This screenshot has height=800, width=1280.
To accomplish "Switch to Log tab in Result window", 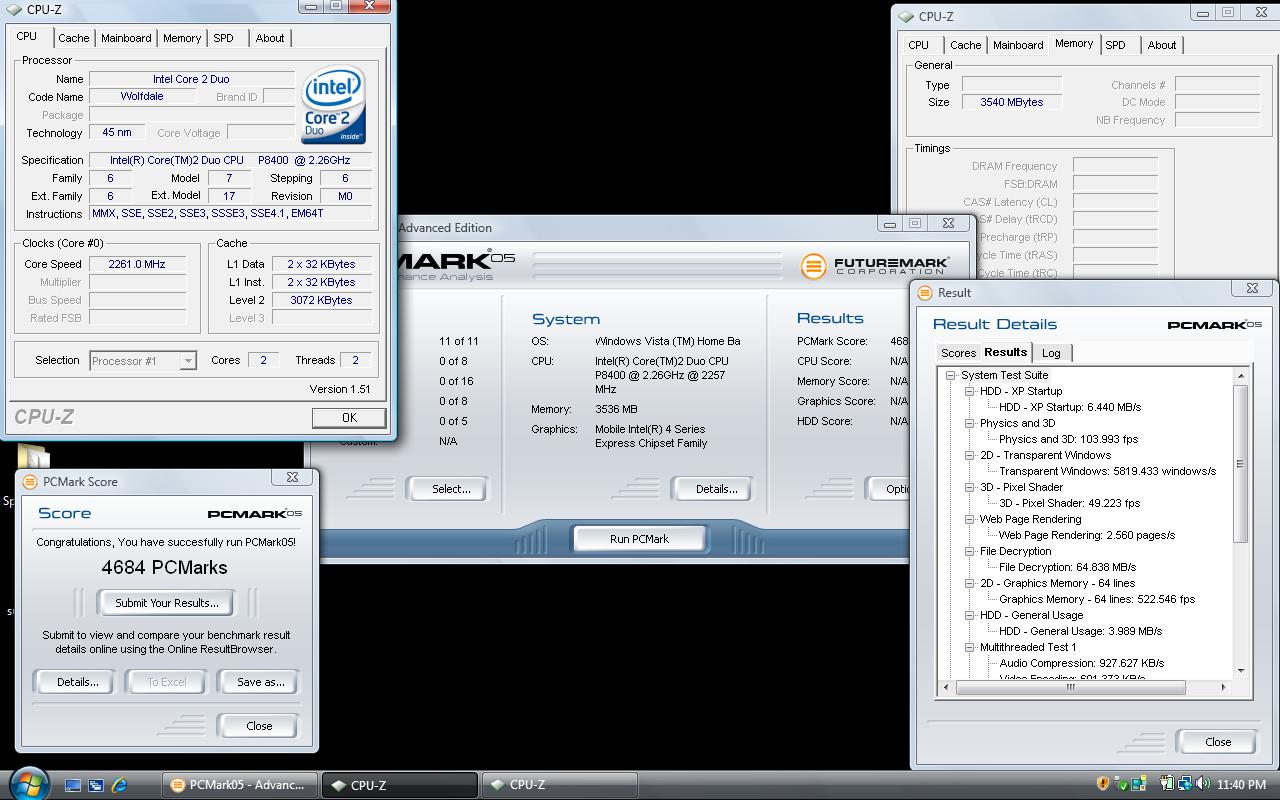I will (x=1051, y=353).
